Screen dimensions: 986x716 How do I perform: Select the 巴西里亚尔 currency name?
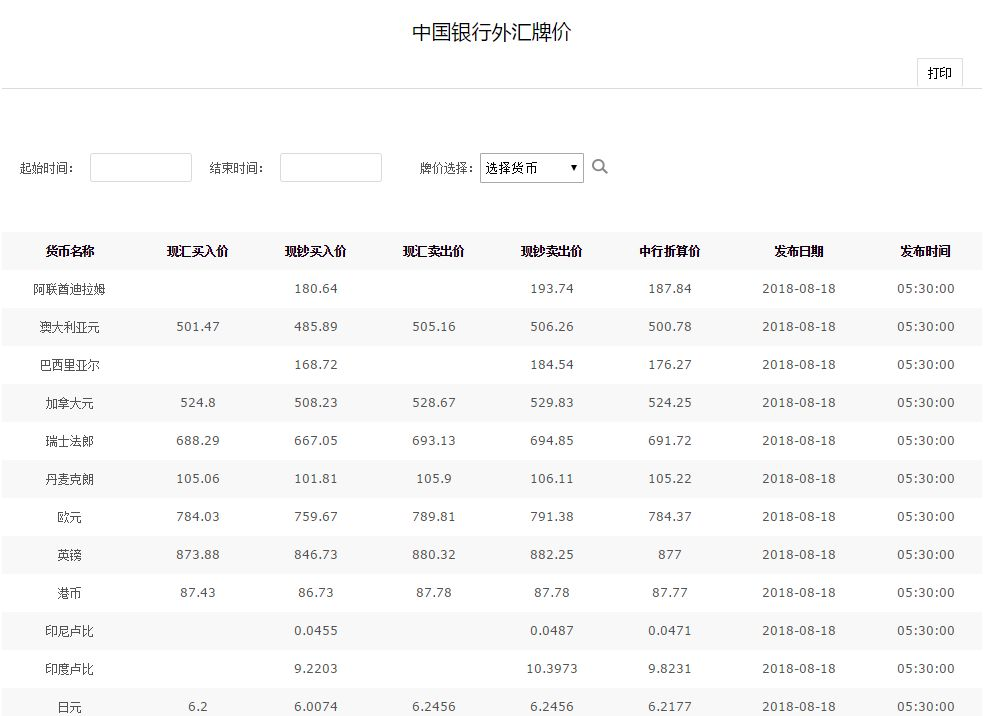(70, 365)
